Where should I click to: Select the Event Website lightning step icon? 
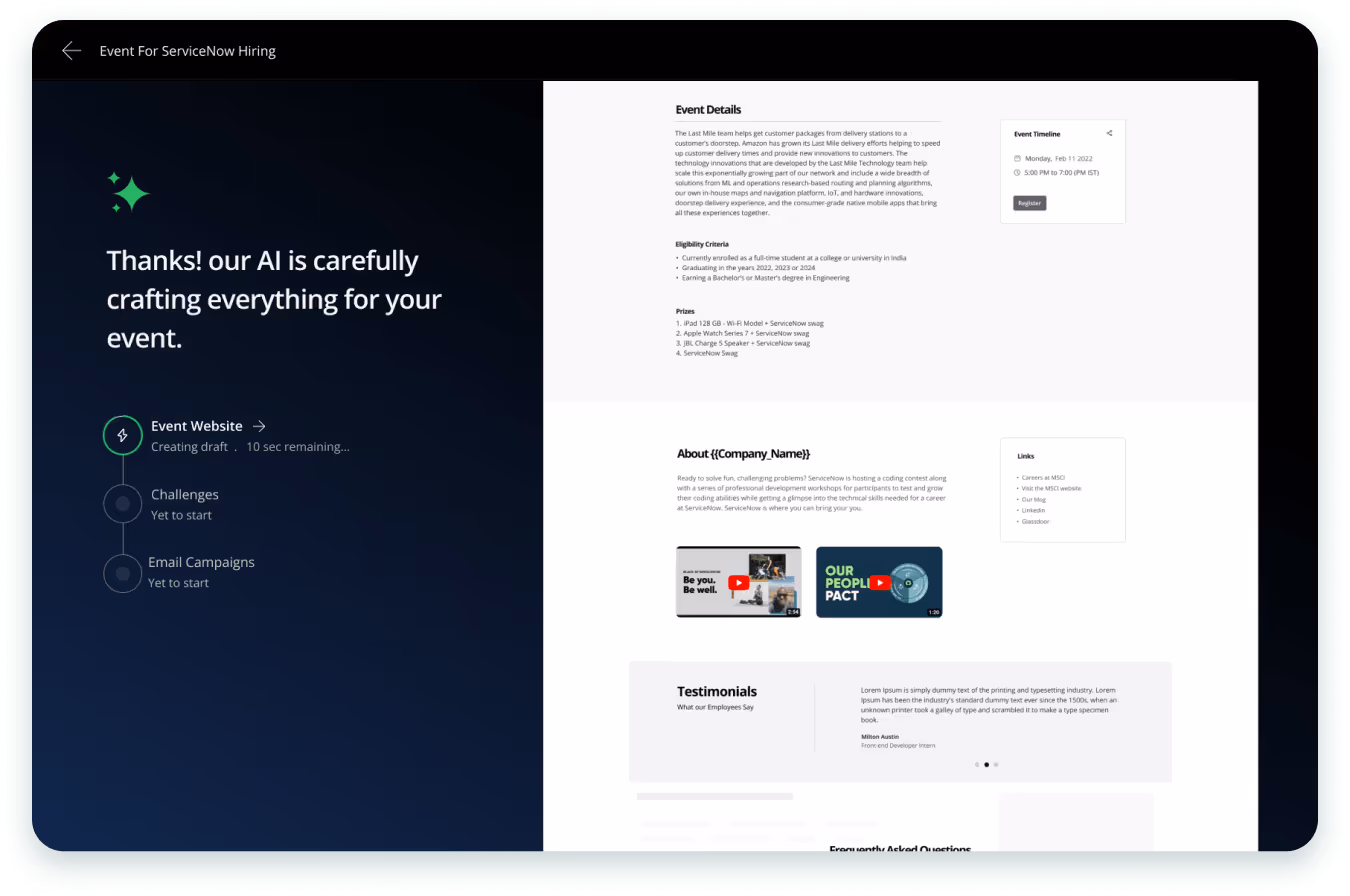point(123,436)
